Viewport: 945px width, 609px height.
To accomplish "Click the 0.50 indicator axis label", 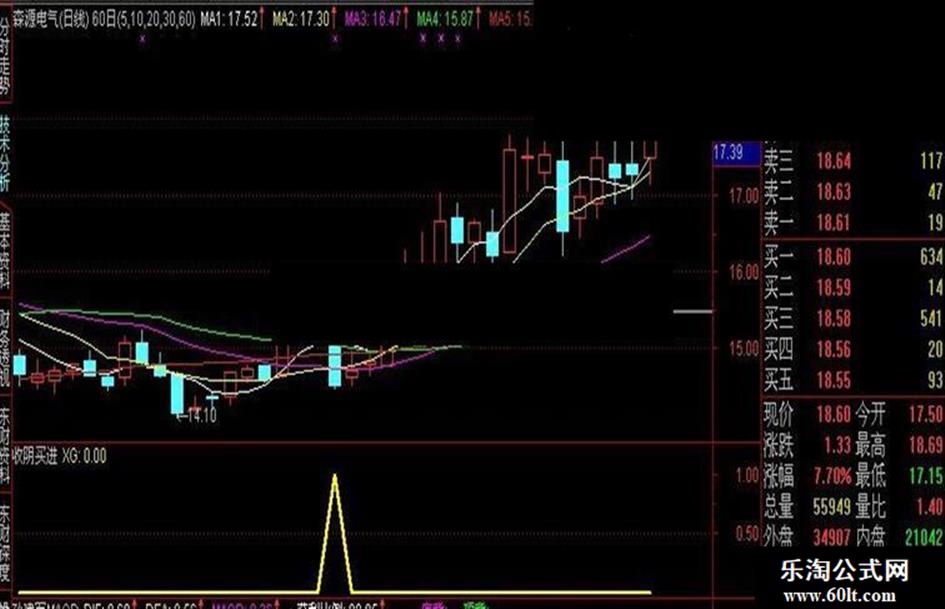I will coord(747,534).
